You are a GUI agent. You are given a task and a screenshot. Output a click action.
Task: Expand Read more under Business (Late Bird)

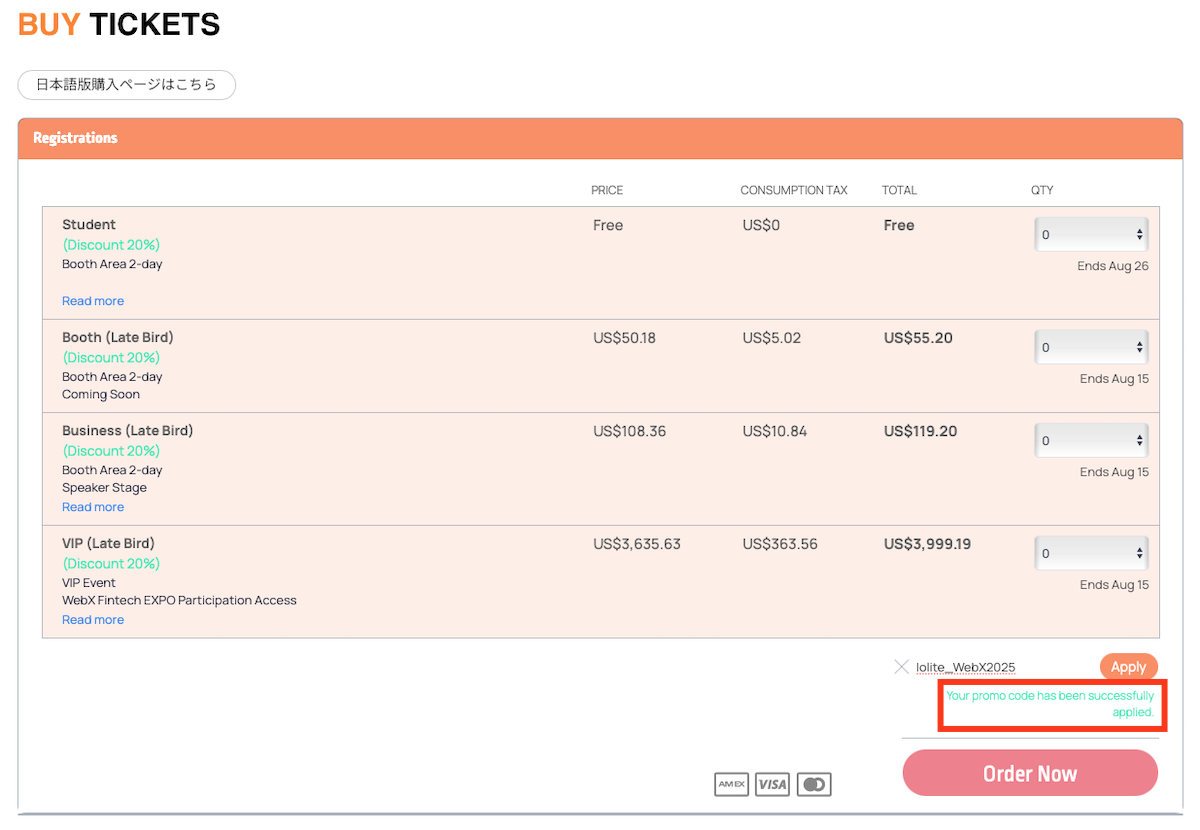[x=93, y=507]
